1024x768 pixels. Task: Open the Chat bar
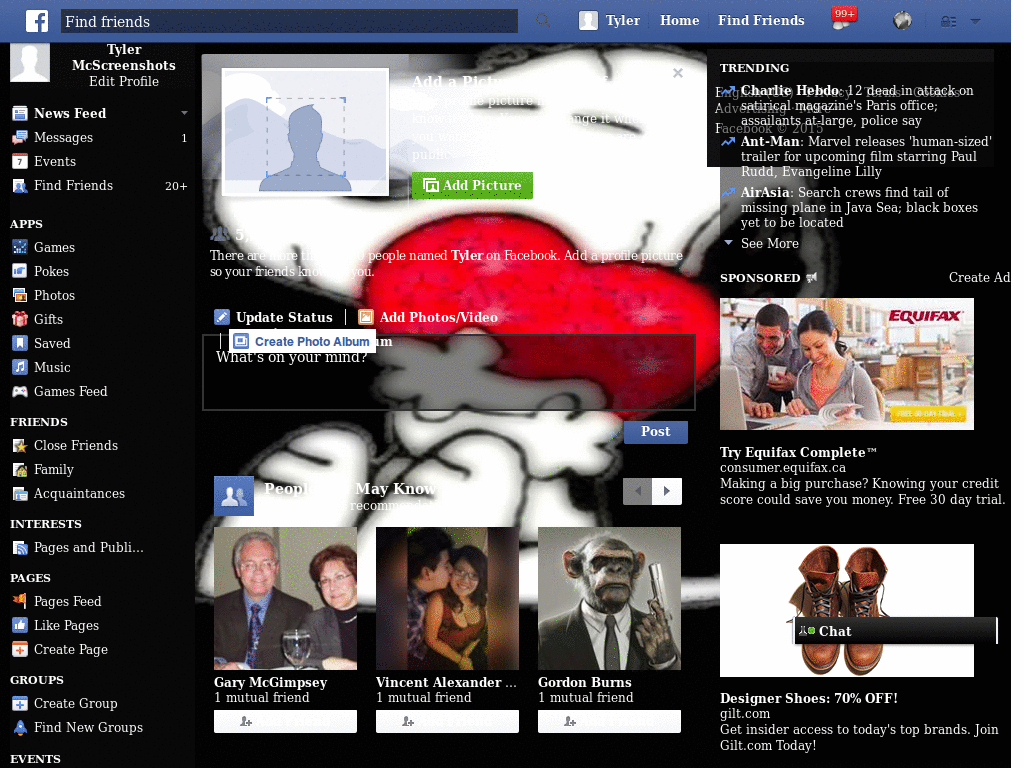tap(896, 631)
